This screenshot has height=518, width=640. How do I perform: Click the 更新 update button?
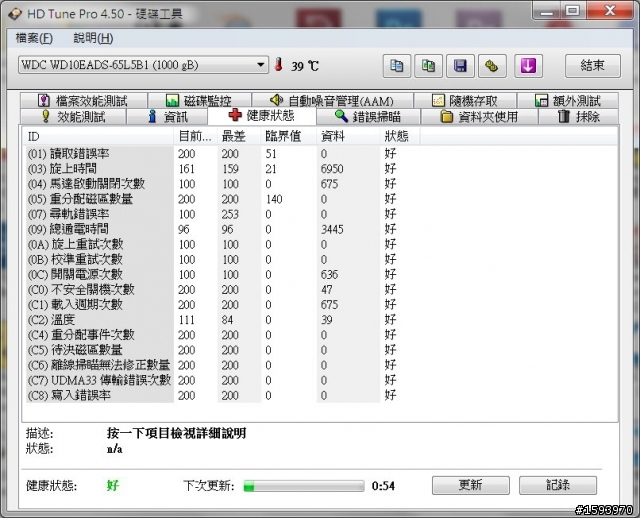tap(471, 485)
